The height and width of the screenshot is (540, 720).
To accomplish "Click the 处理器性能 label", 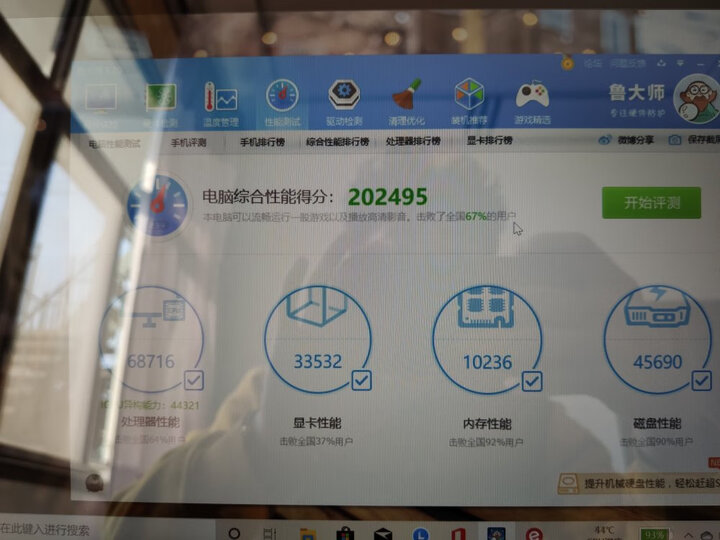I will point(150,422).
